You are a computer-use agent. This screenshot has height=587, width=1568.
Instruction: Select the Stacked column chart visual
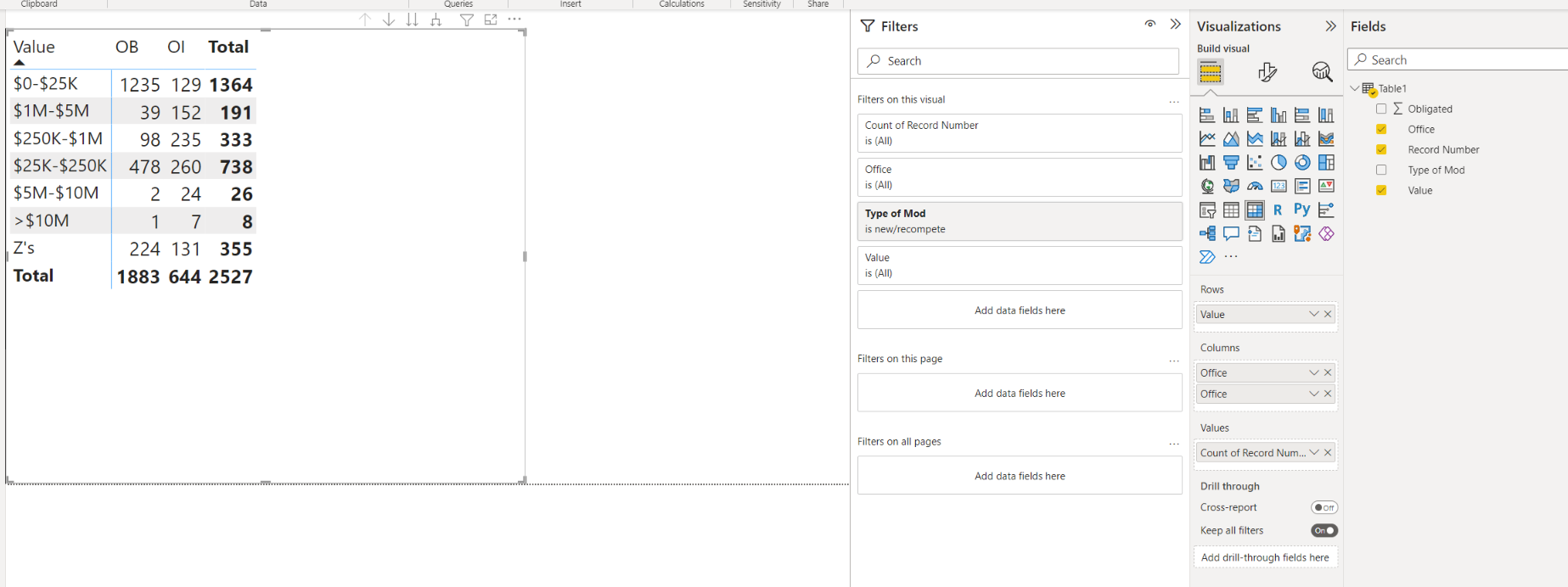(x=1231, y=115)
